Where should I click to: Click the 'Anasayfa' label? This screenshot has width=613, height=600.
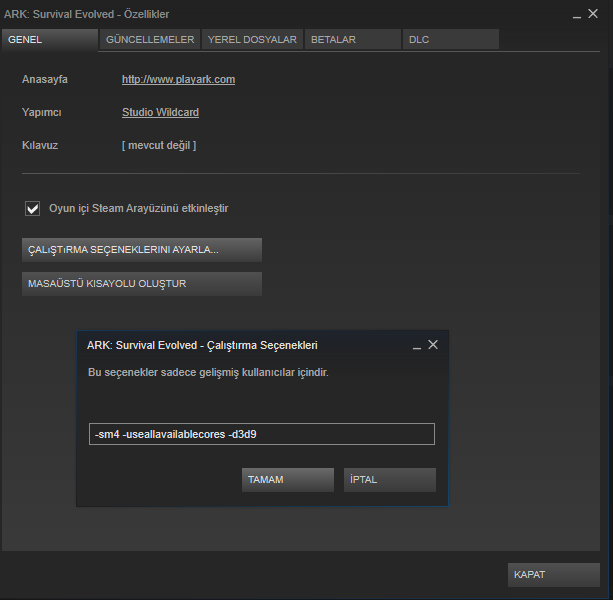(x=45, y=79)
